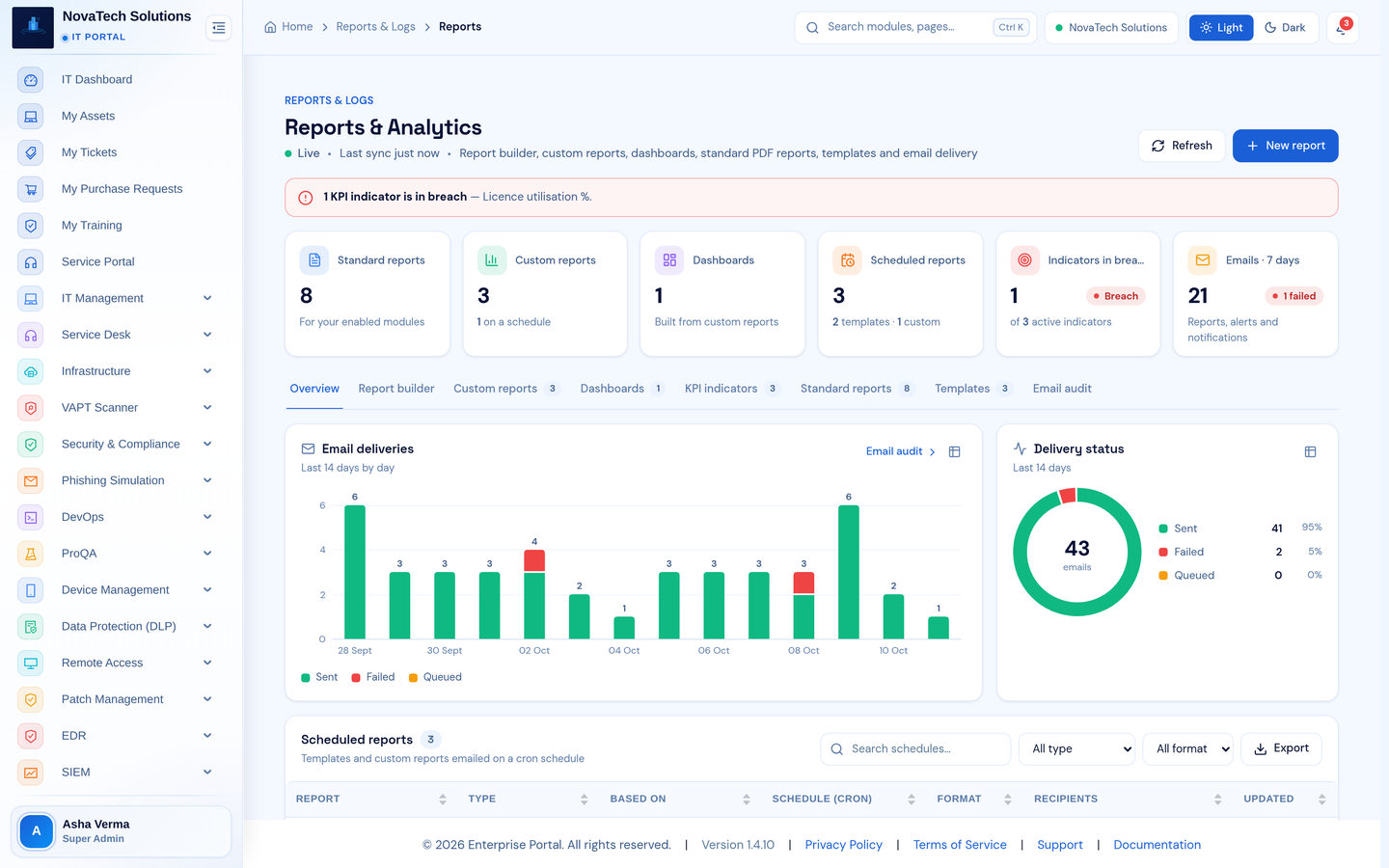The width and height of the screenshot is (1389, 868).
Task: Open the Custom reports tab
Action: 506,389
